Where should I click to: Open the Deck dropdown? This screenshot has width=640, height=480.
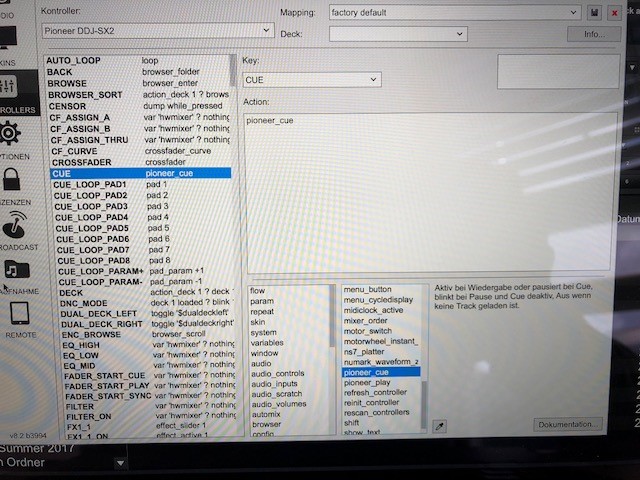[x=398, y=34]
